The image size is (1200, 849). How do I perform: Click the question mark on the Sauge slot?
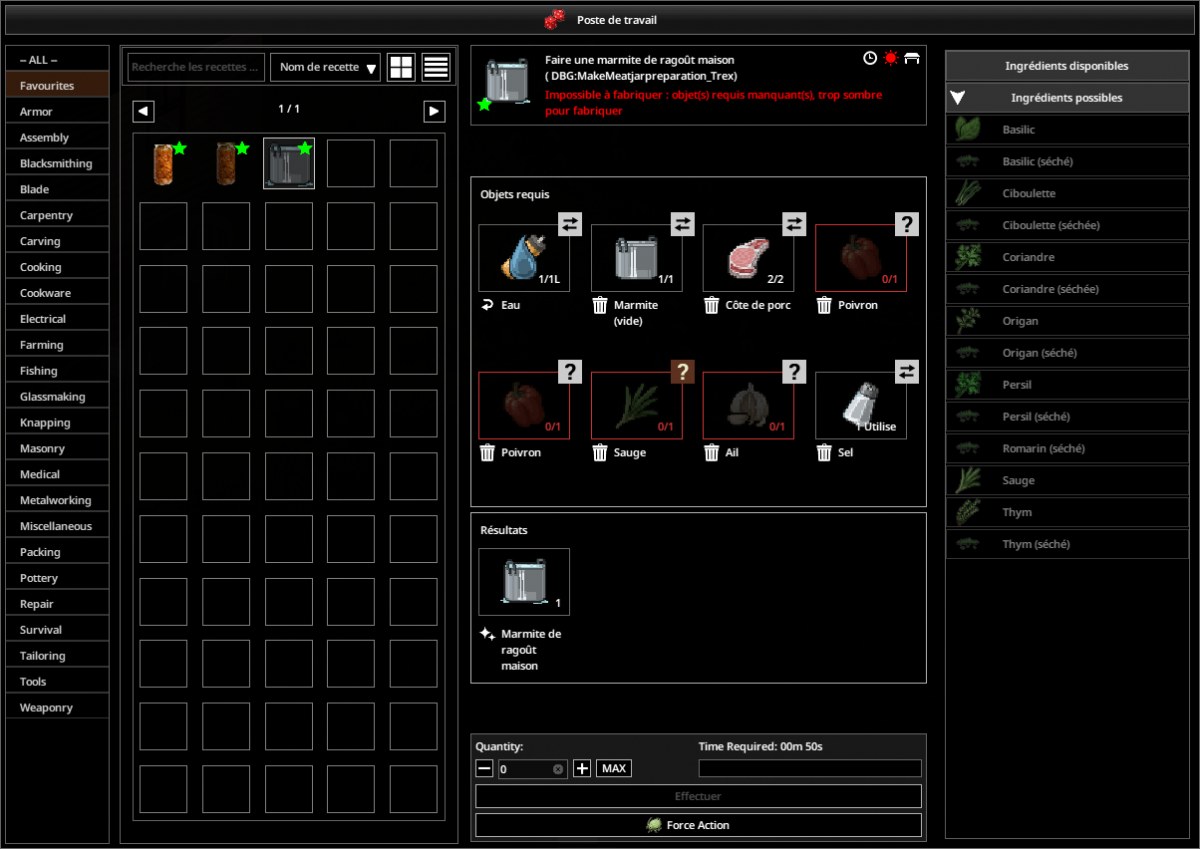682,372
